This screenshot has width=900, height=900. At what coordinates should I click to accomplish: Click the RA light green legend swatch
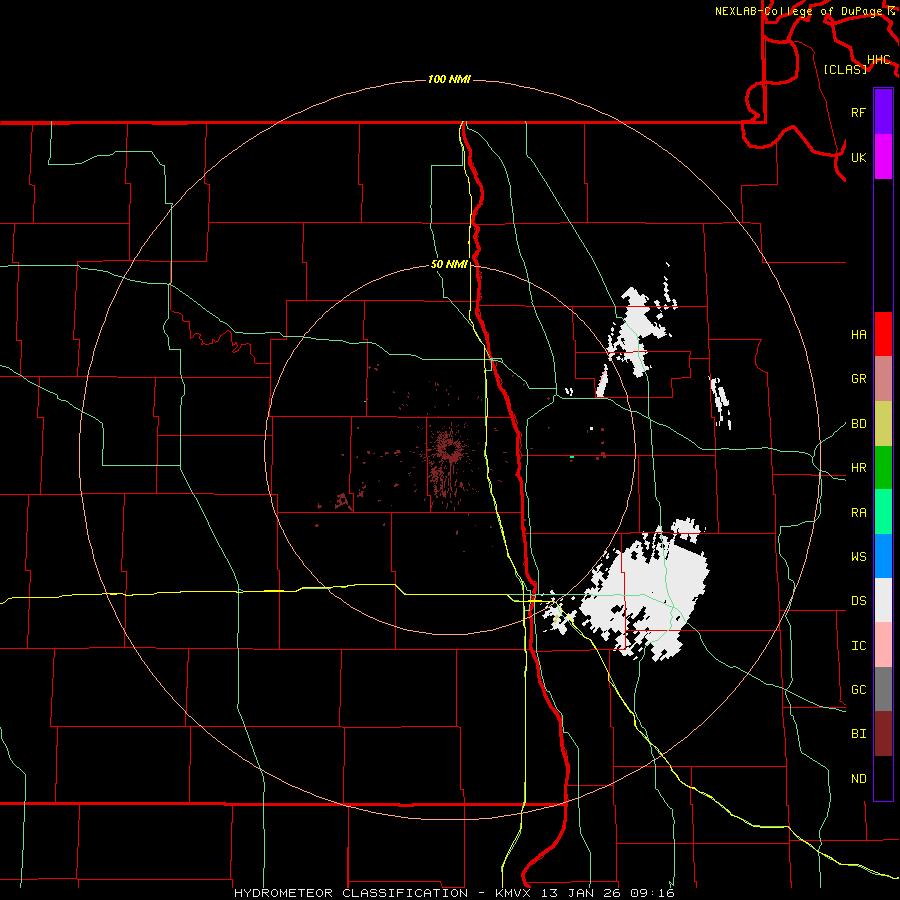pos(883,512)
